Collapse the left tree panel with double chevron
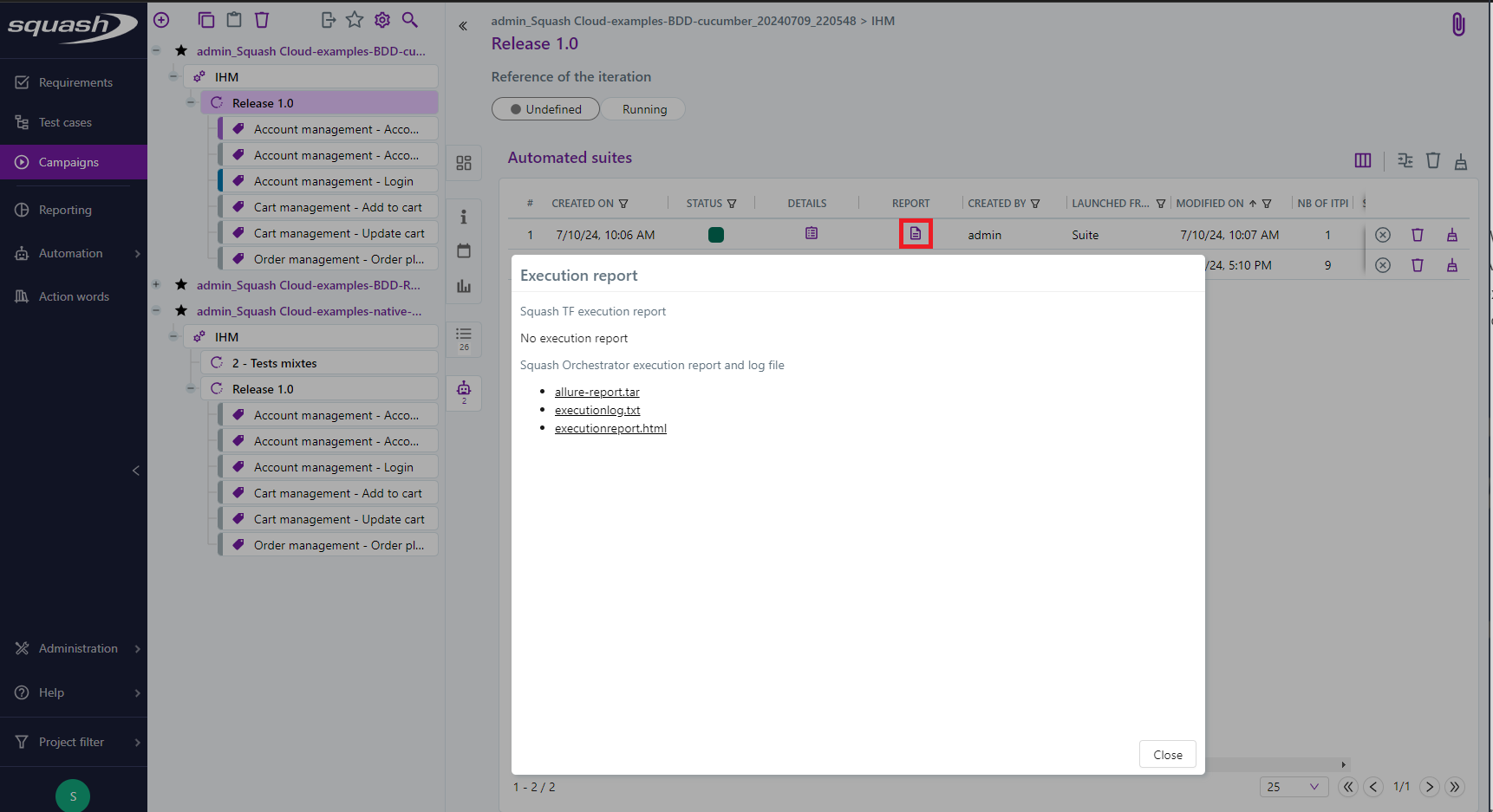This screenshot has width=1493, height=812. point(463,26)
